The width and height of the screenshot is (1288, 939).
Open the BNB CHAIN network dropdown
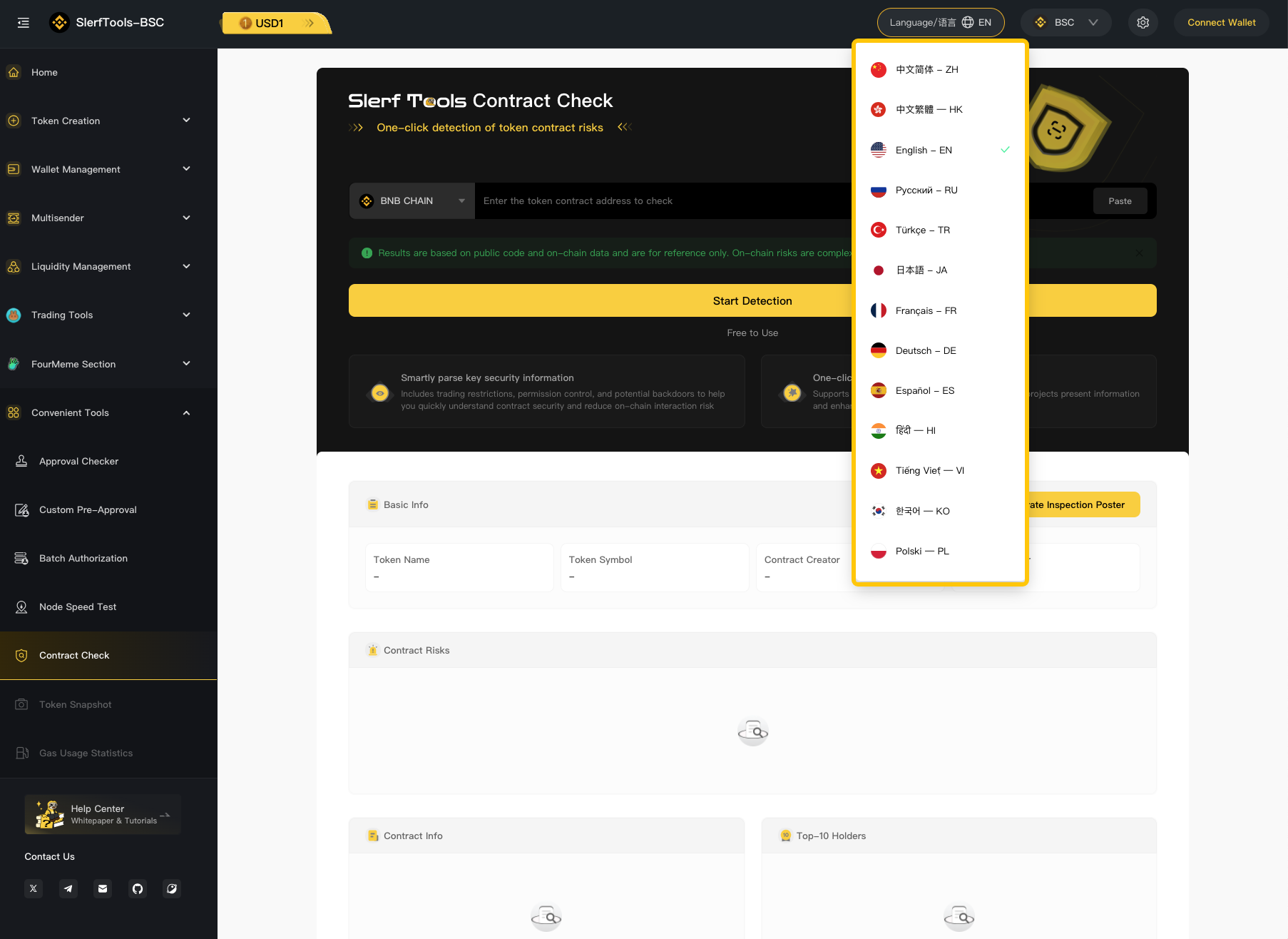412,201
